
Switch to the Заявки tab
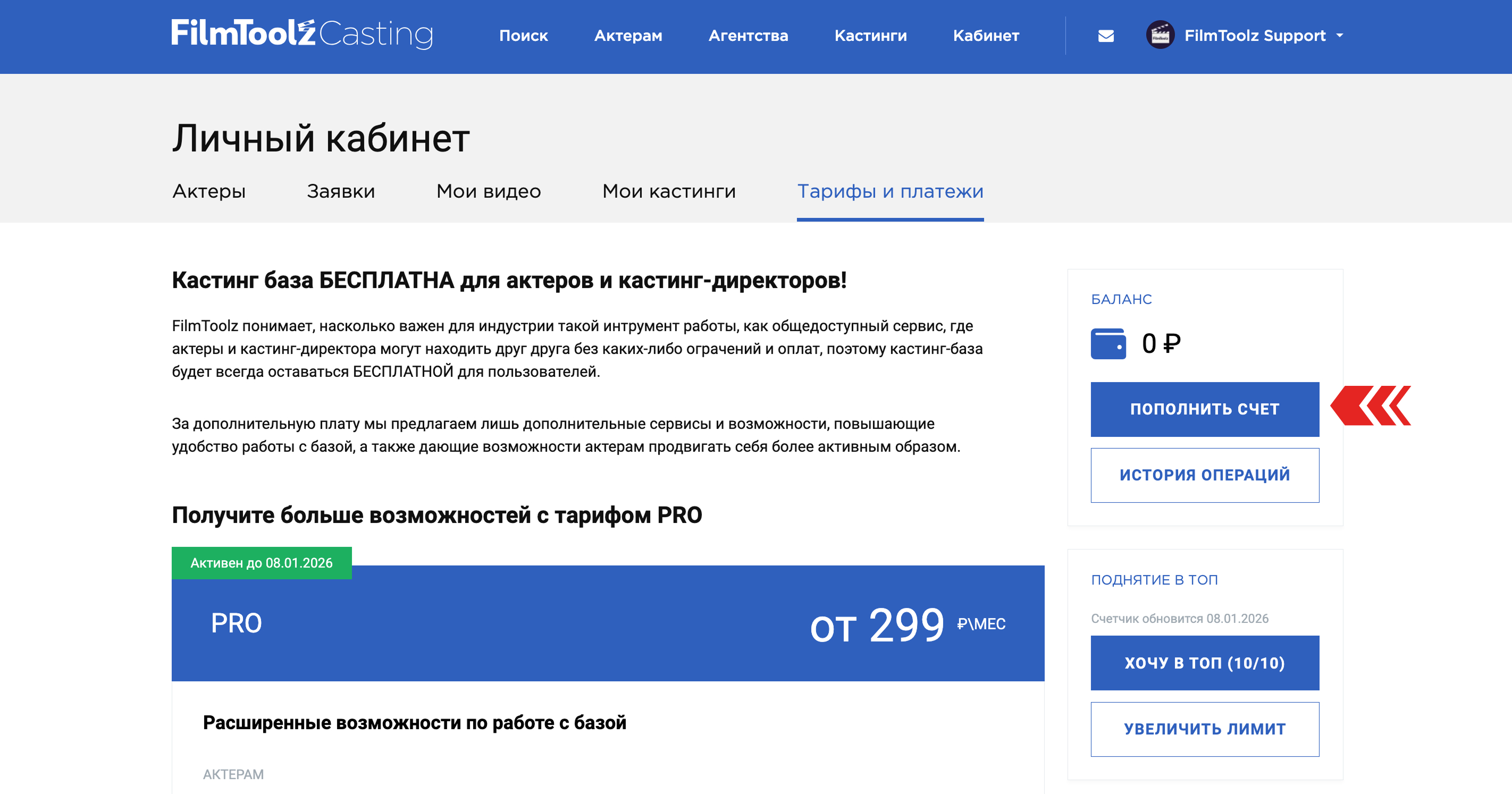[340, 191]
